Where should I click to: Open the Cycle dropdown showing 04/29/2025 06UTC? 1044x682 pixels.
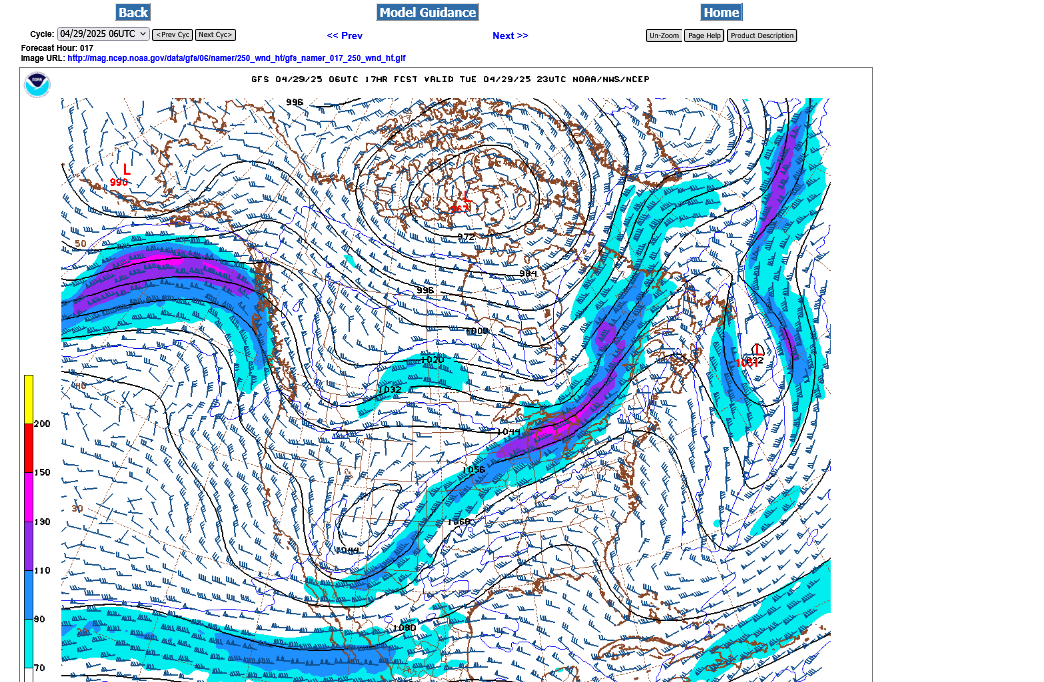tap(103, 34)
